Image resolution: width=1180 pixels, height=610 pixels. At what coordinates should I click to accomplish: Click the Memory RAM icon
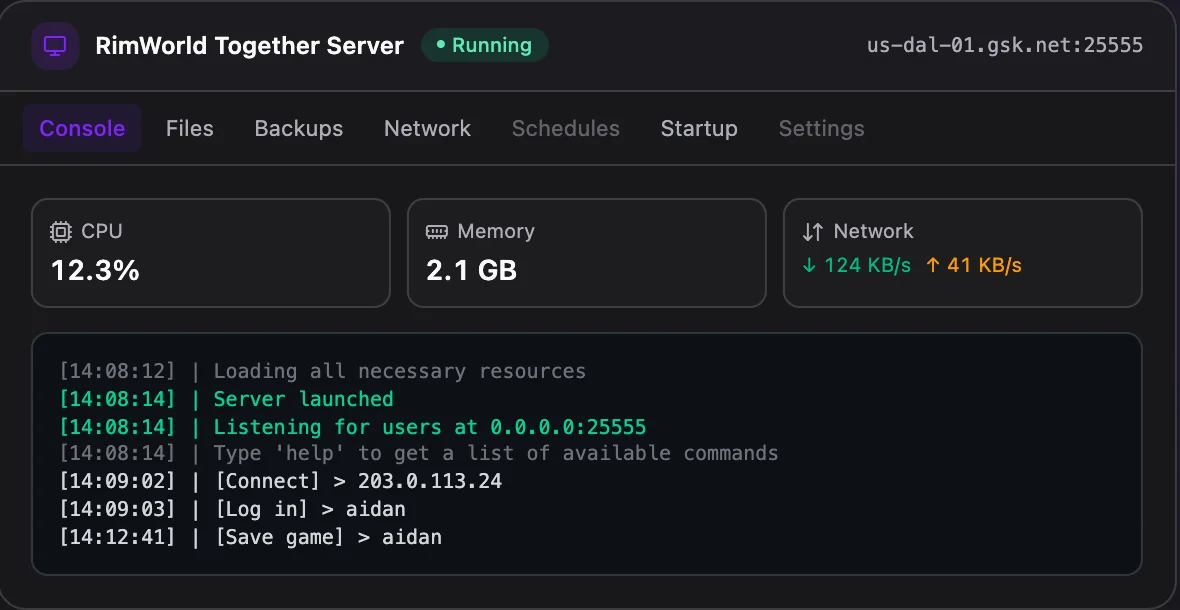click(x=436, y=231)
